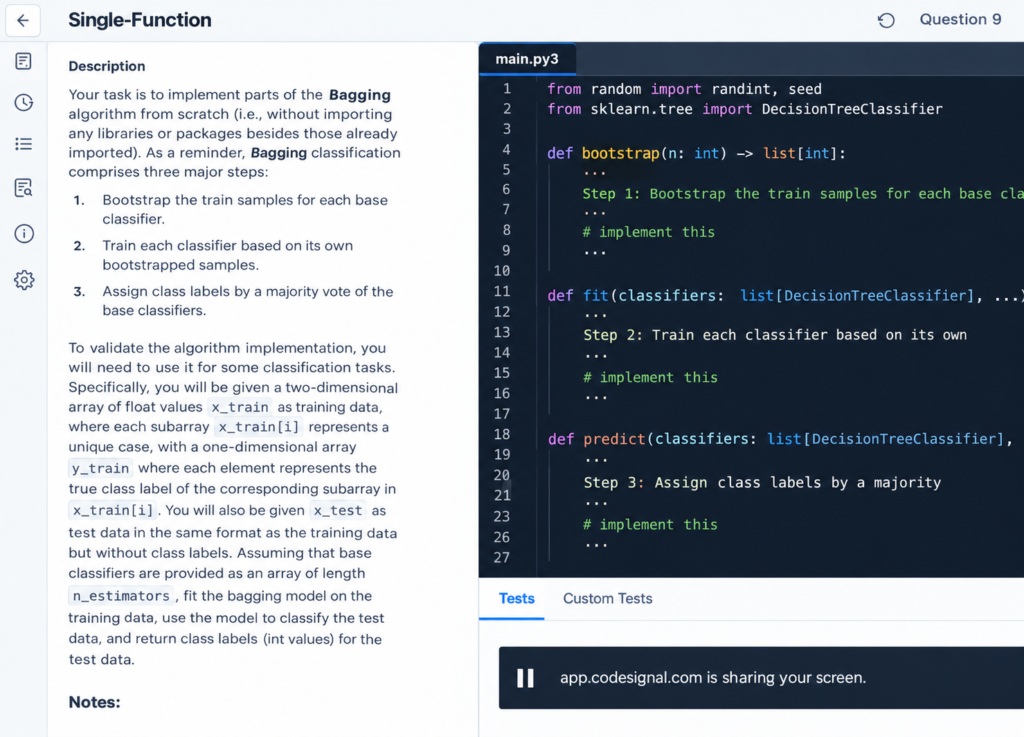Click list item 'Assign class labels by a majority vote'
This screenshot has height=737, width=1024.
pos(248,301)
